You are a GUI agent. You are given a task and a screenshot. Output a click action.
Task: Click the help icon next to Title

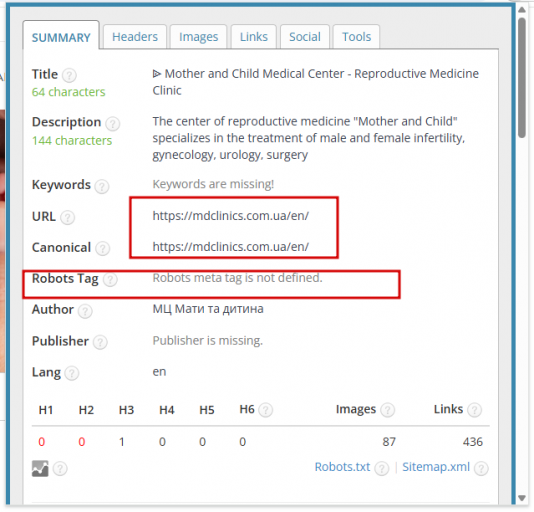(69, 75)
